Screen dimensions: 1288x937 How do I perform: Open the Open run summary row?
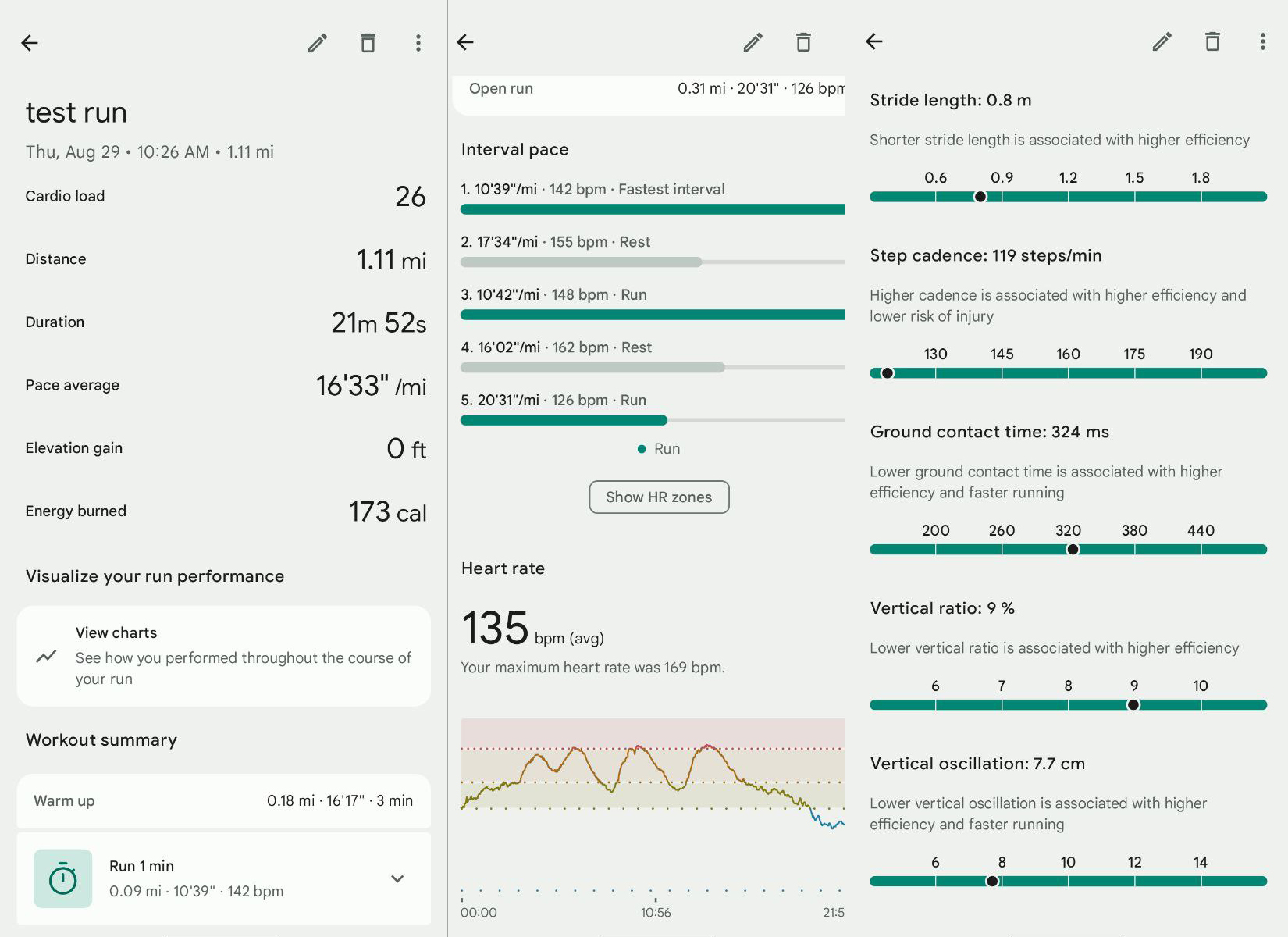pos(649,94)
